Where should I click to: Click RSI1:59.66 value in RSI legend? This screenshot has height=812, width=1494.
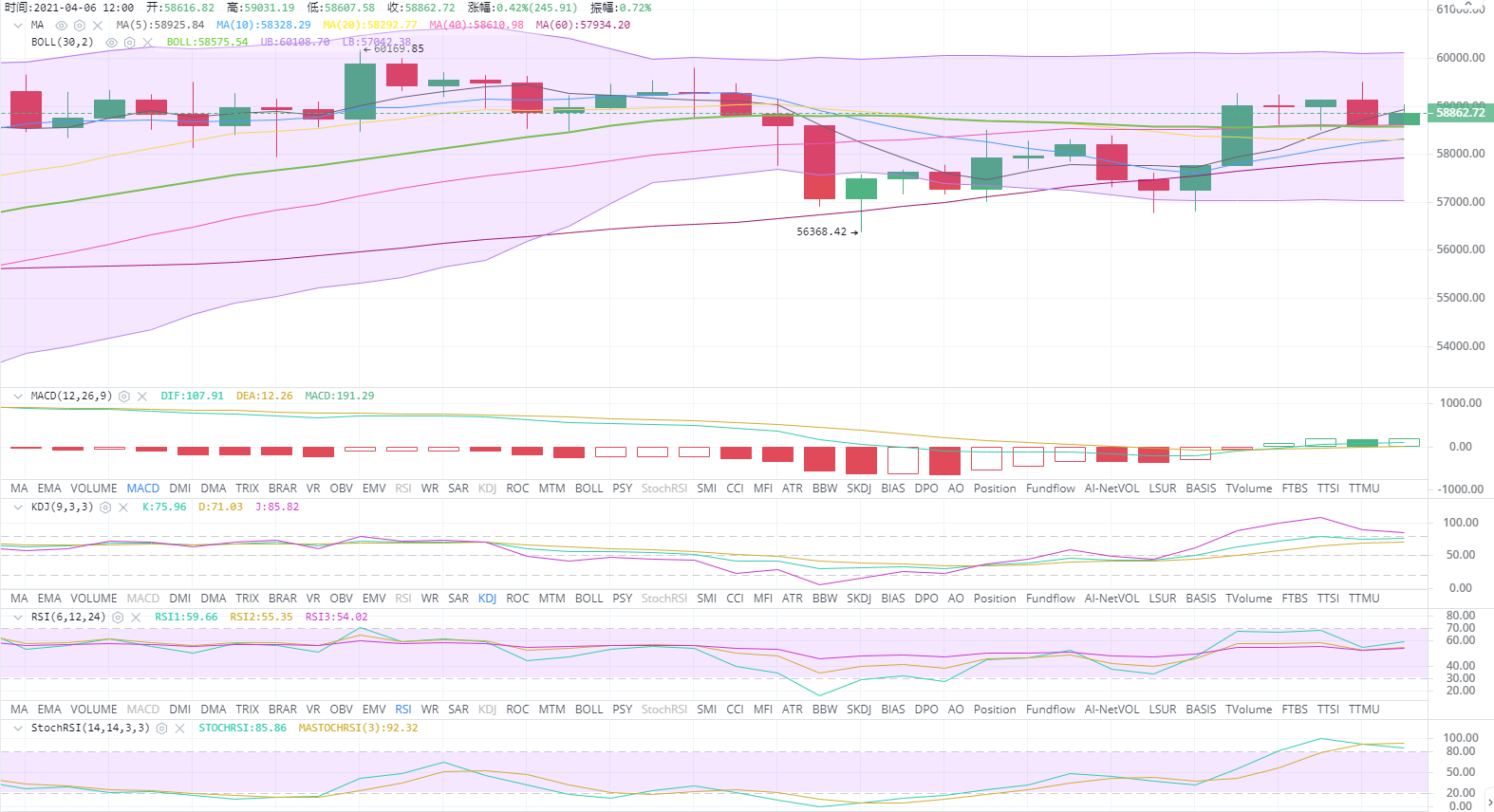(186, 618)
